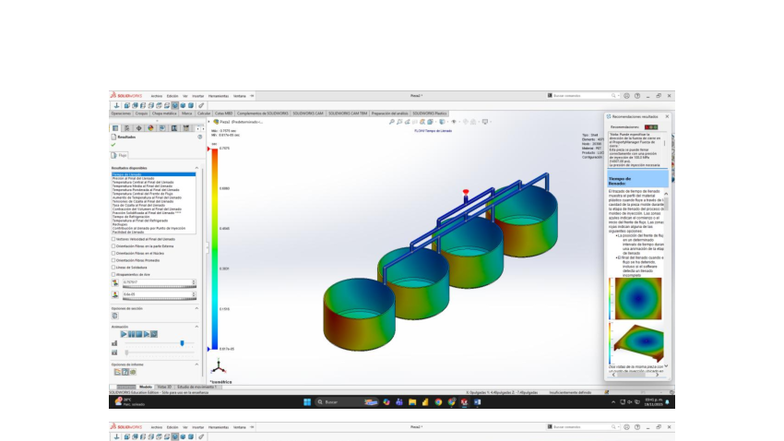Click the third report options icon

click(x=132, y=372)
